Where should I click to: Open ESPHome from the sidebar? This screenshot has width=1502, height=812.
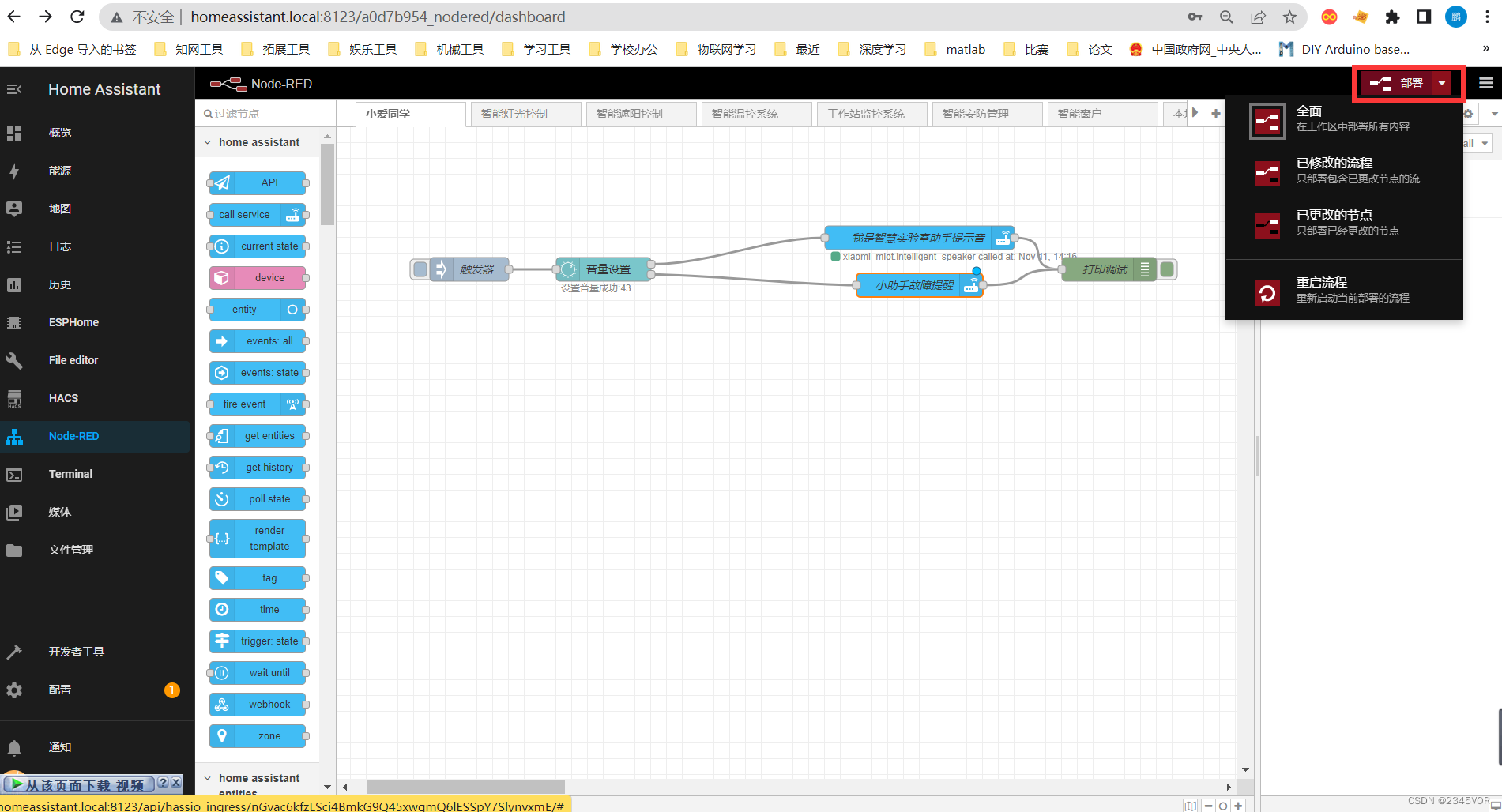[95, 322]
